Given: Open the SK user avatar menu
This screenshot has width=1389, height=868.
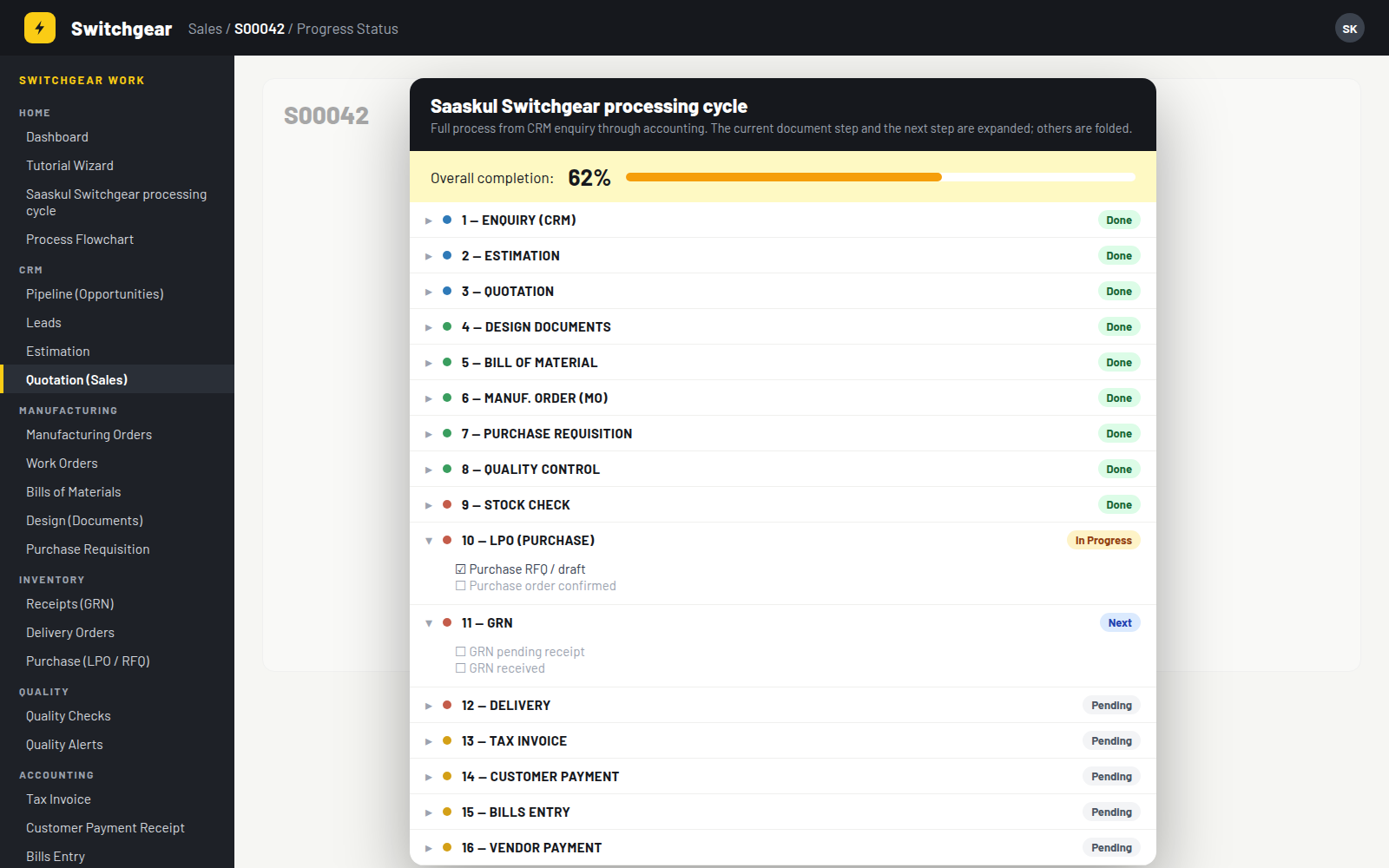Looking at the screenshot, I should click(x=1350, y=29).
